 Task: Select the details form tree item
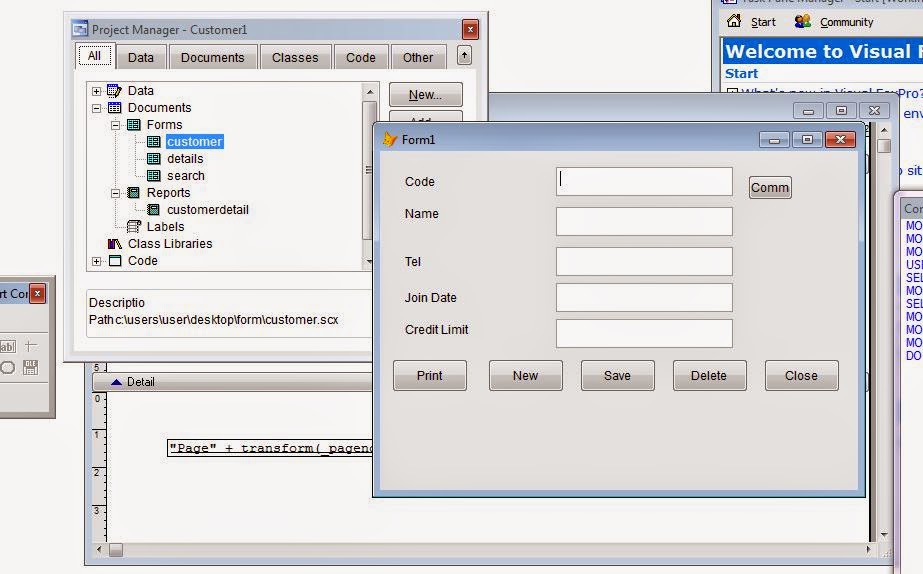[x=185, y=159]
